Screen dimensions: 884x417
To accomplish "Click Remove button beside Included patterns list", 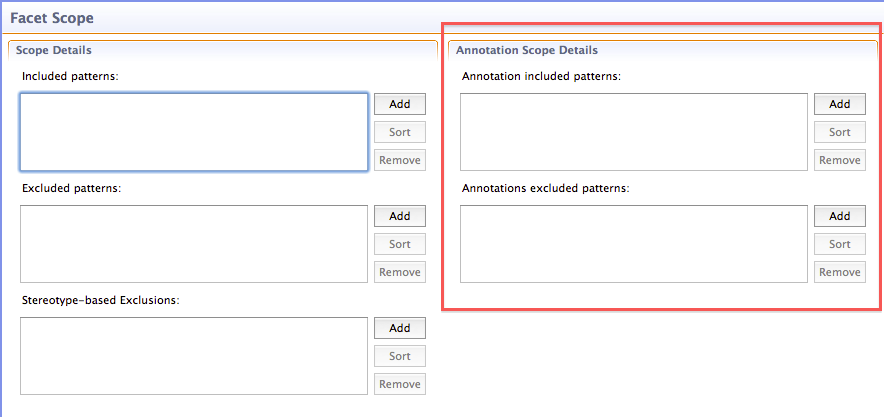I will click(400, 160).
